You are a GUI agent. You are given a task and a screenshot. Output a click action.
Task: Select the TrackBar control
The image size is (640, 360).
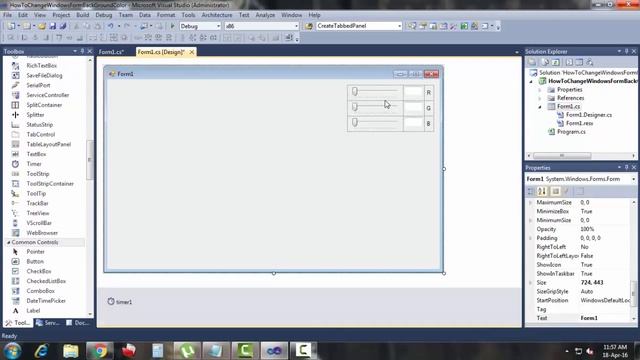[x=37, y=203]
